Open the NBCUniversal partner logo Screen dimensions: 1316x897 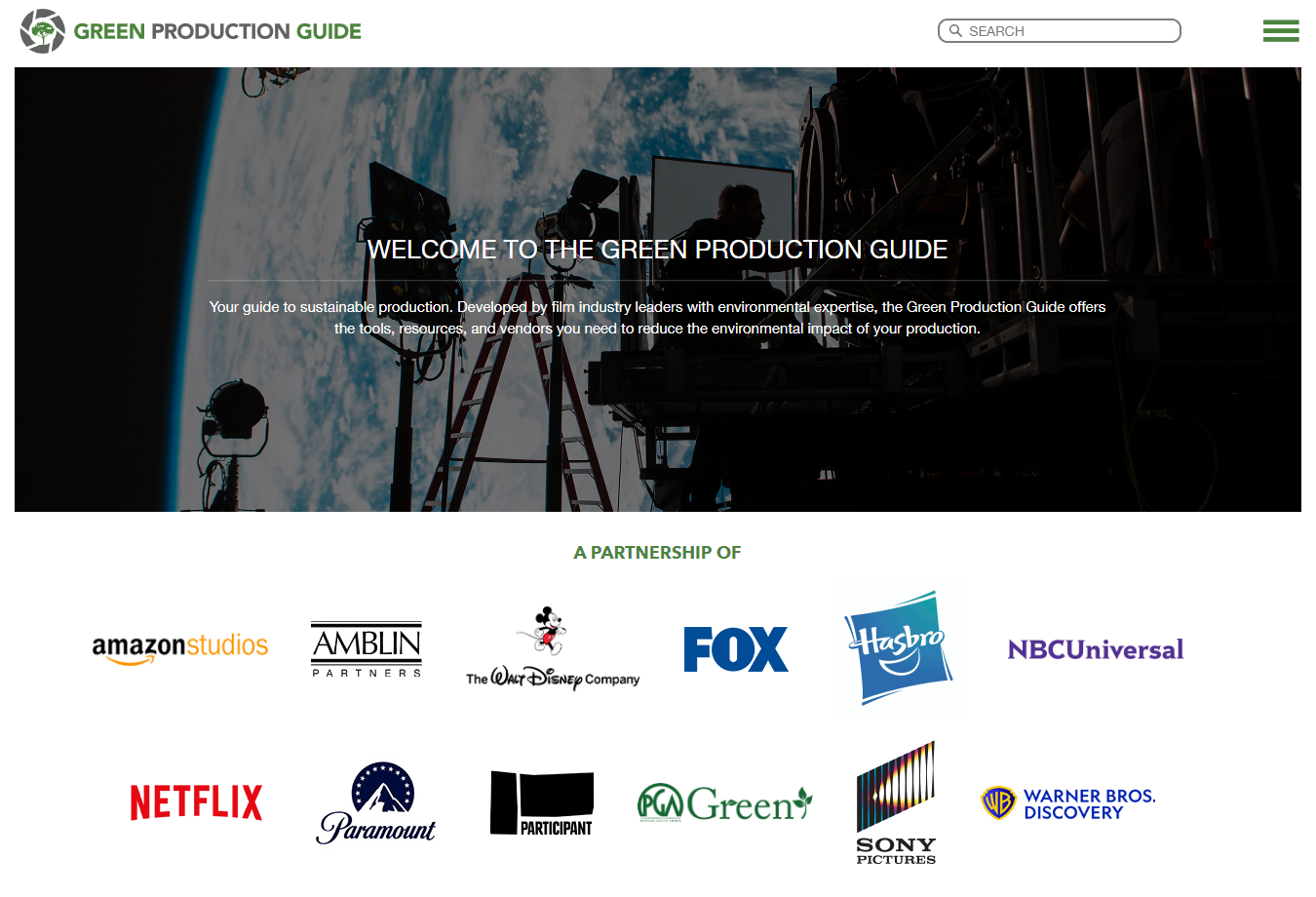click(1096, 649)
